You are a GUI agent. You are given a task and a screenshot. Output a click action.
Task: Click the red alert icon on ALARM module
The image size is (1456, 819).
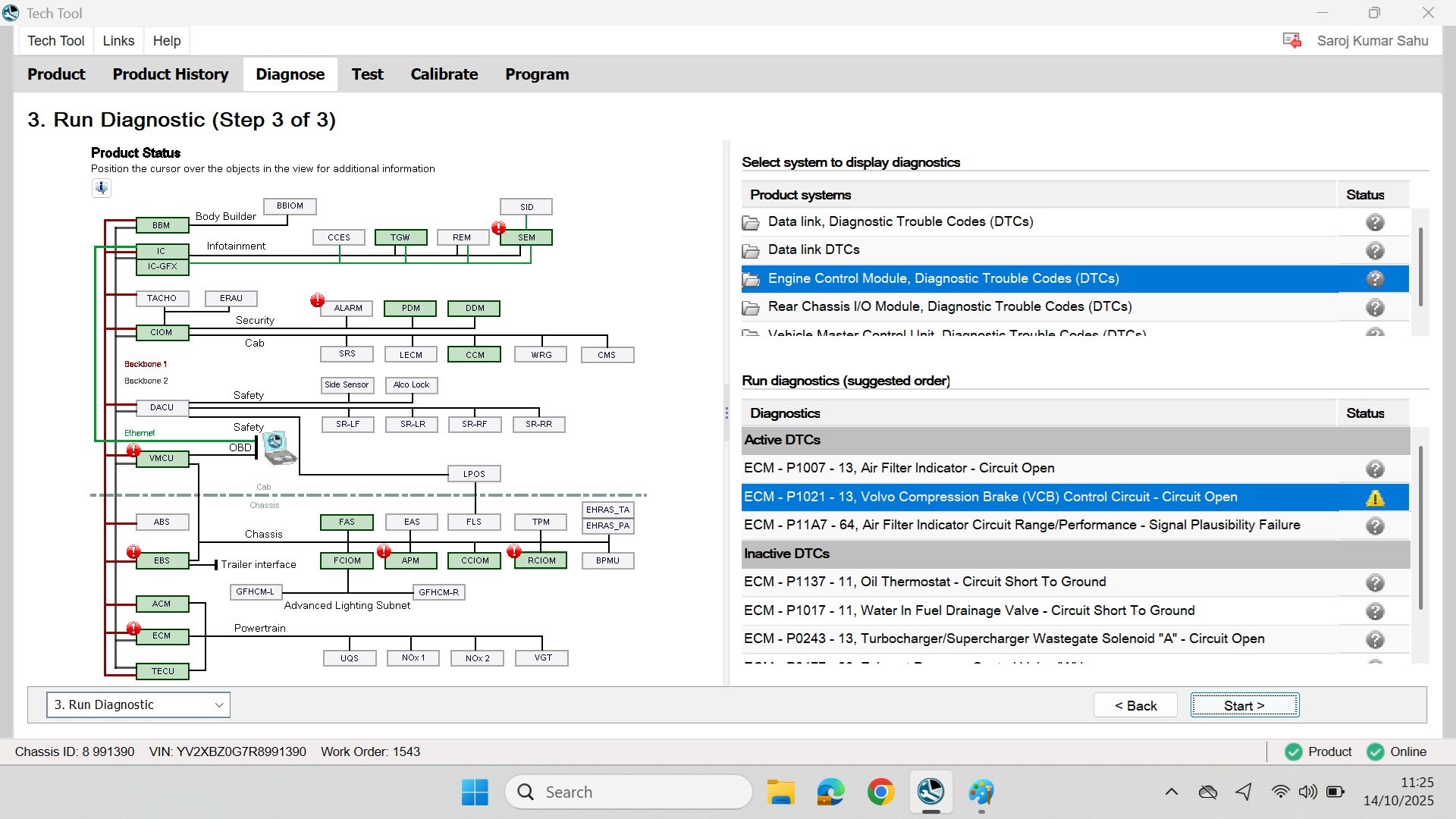pos(318,300)
